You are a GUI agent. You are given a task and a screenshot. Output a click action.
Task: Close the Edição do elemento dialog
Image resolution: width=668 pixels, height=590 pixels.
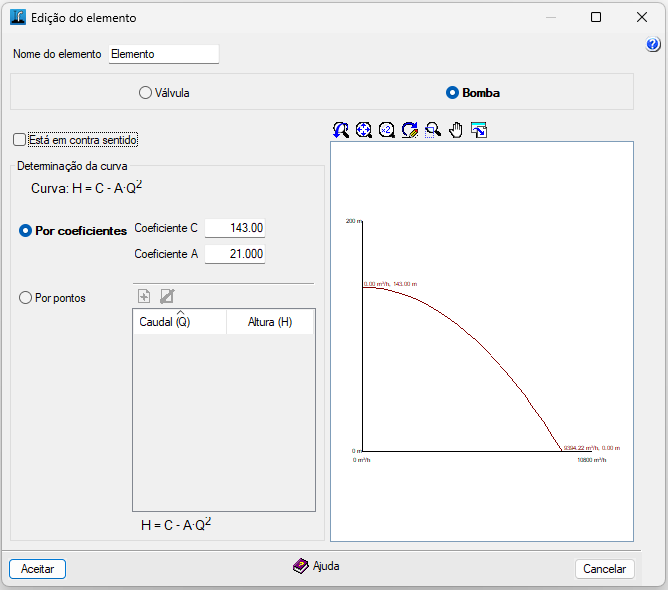[642, 17]
